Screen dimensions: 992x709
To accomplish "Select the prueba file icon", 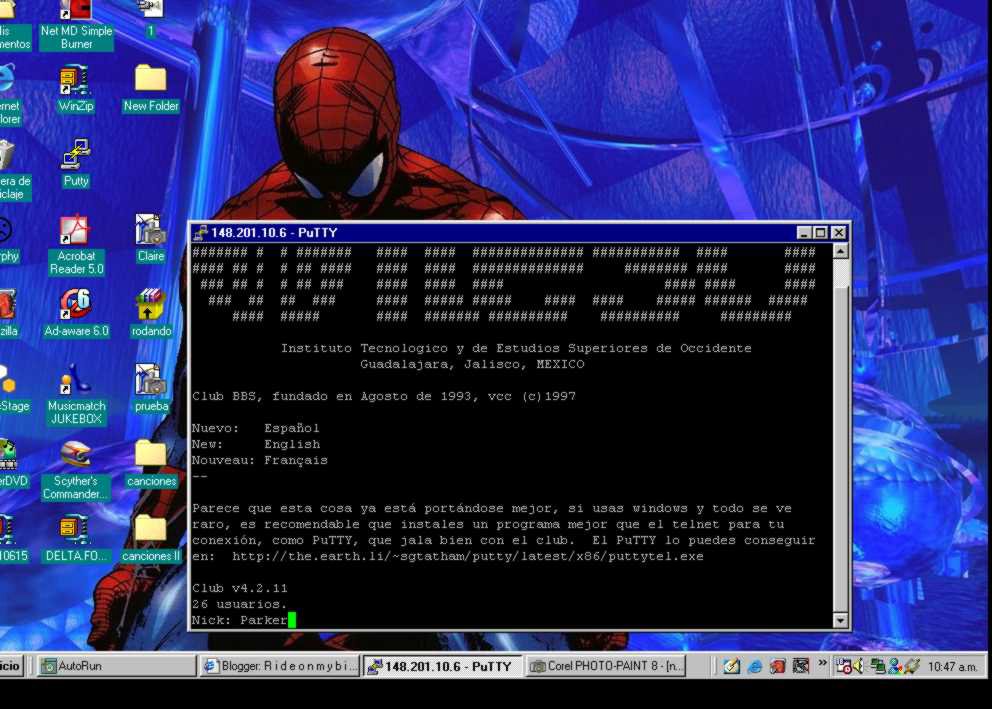I will coord(151,388).
